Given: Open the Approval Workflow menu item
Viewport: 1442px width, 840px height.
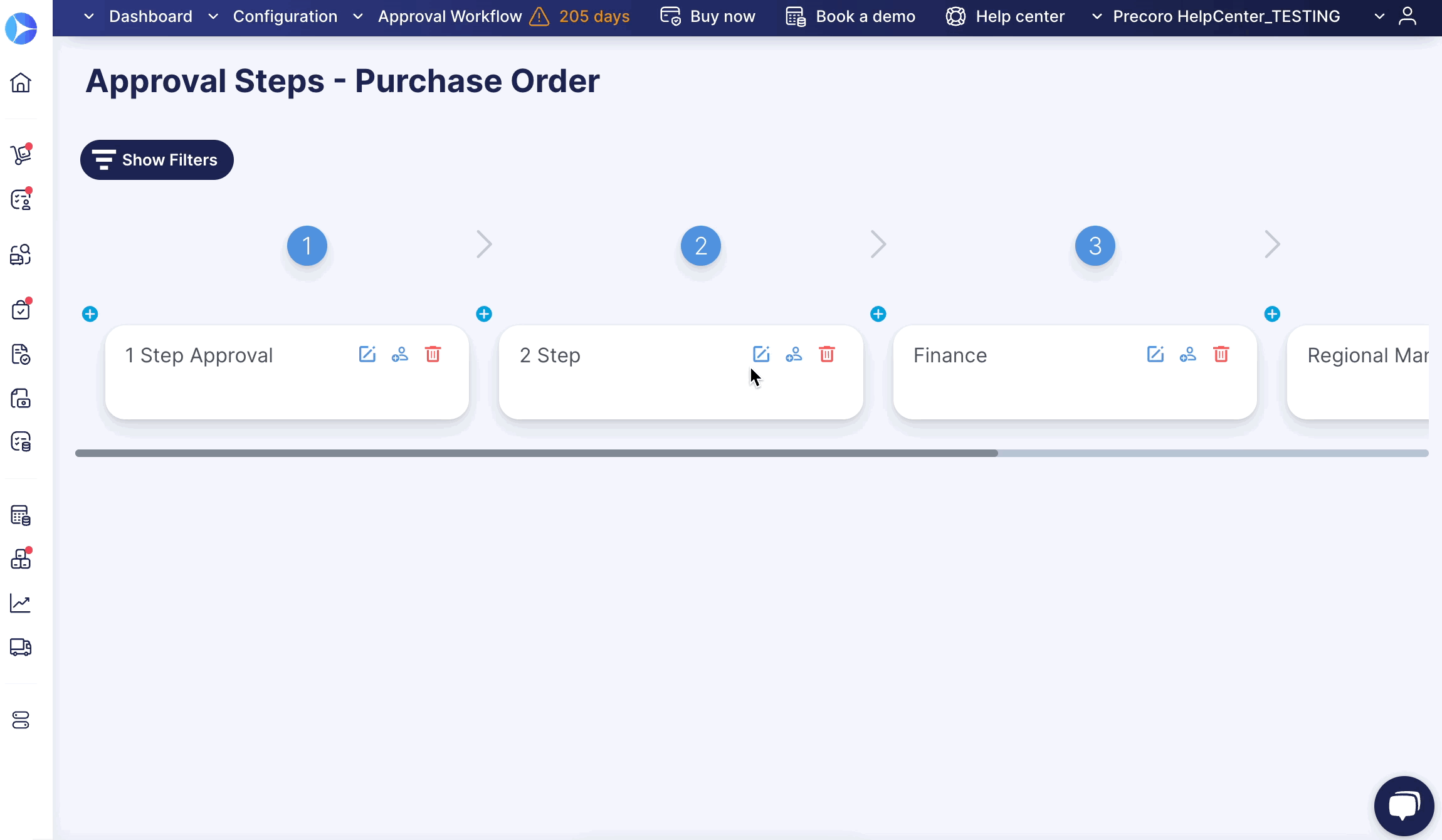Looking at the screenshot, I should pyautogui.click(x=450, y=16).
